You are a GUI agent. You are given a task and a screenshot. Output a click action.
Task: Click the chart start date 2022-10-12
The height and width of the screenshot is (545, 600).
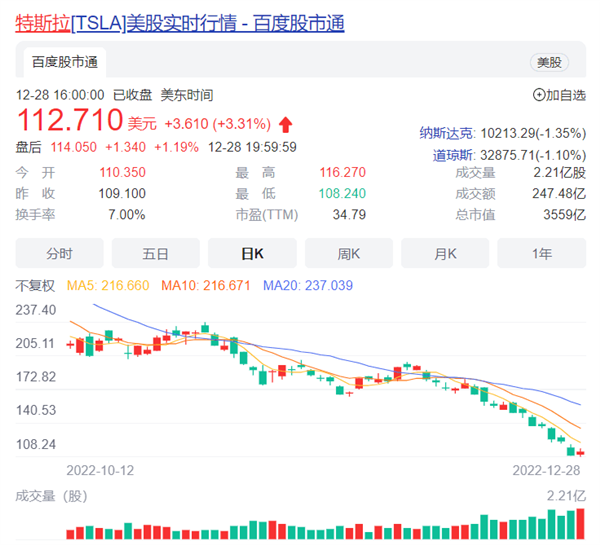tap(100, 470)
